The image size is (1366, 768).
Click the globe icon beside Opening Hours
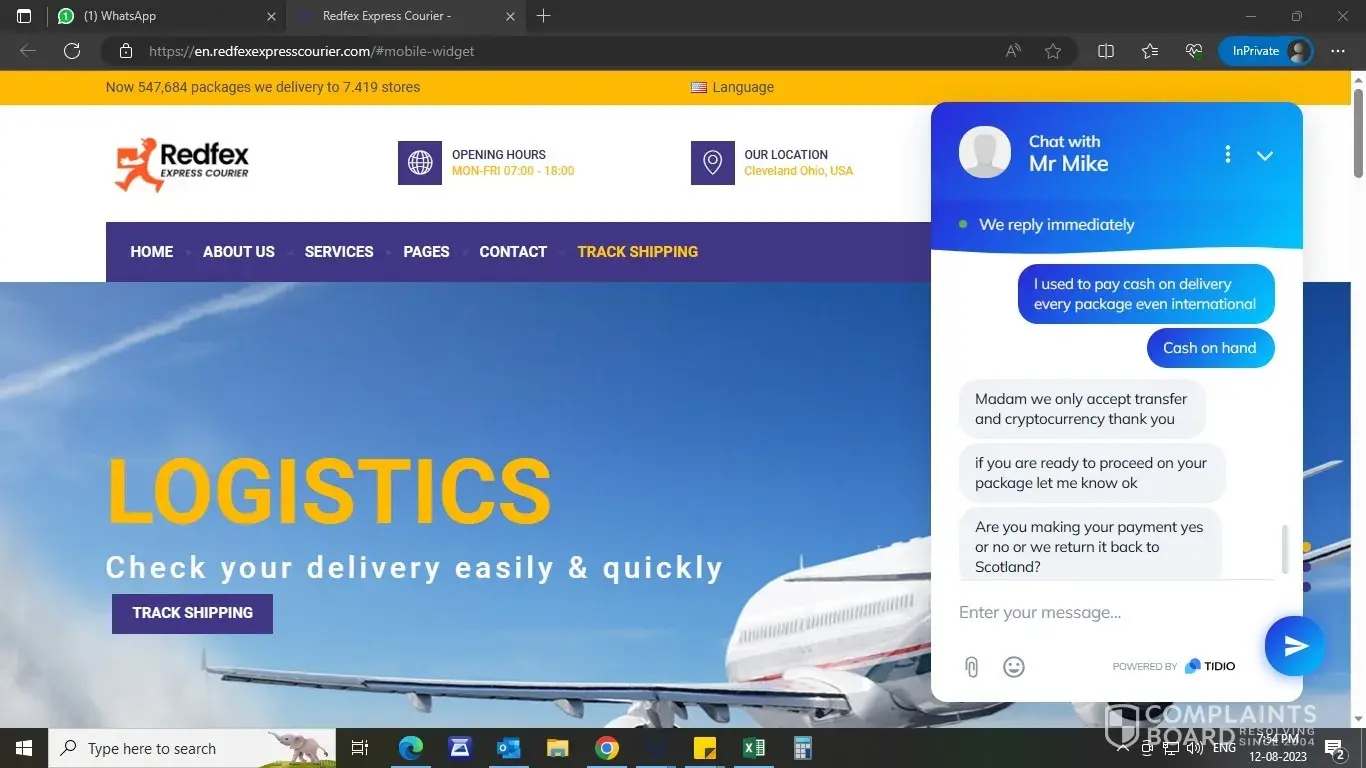pyautogui.click(x=420, y=163)
